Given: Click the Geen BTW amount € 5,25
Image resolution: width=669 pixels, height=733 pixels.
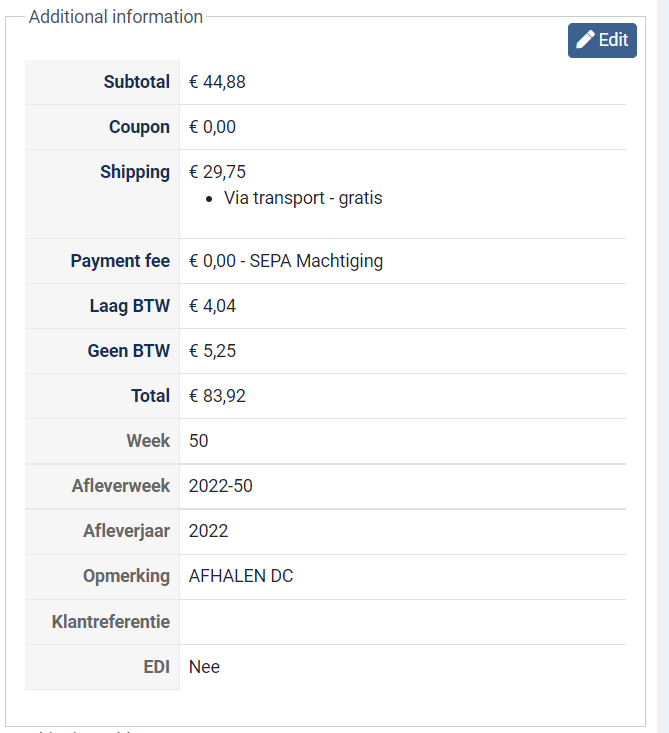Looking at the screenshot, I should 212,351.
